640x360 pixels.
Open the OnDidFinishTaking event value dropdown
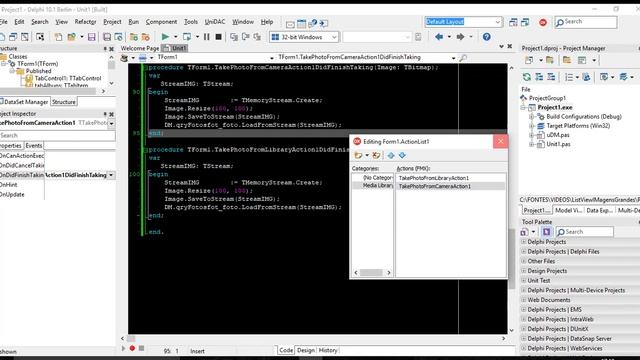click(111, 175)
